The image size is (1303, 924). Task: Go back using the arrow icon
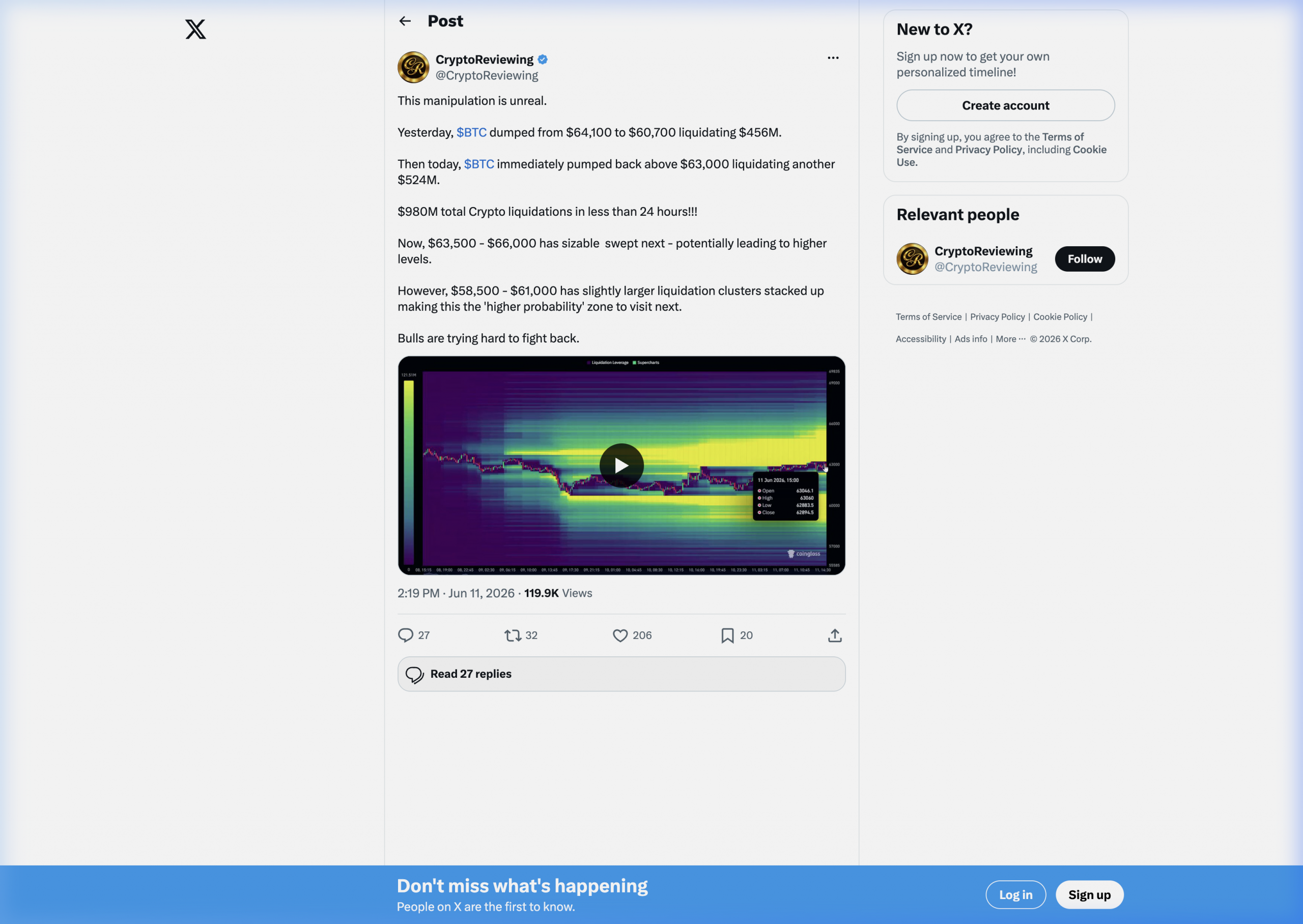[405, 21]
